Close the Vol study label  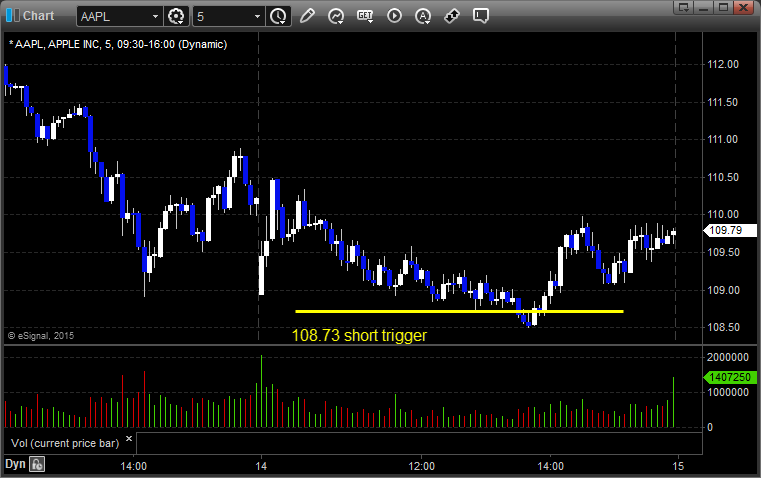[x=129, y=439]
